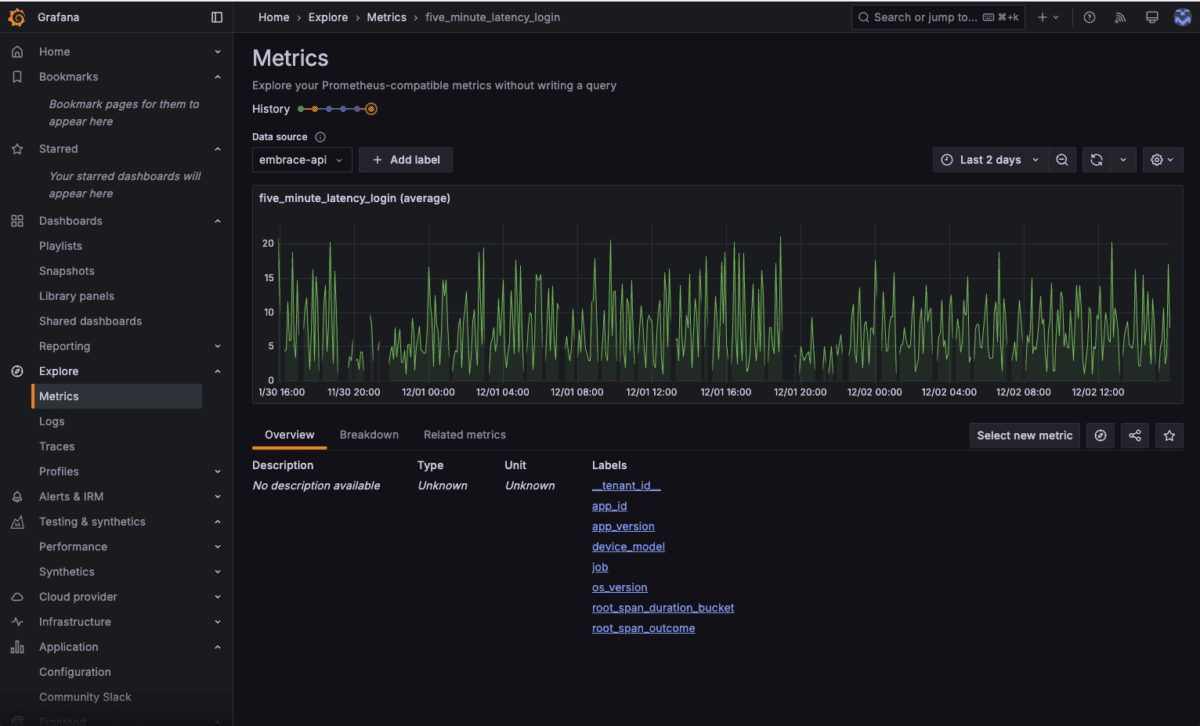Click the root_span_outcome label link
This screenshot has height=726, width=1200.
click(x=643, y=628)
